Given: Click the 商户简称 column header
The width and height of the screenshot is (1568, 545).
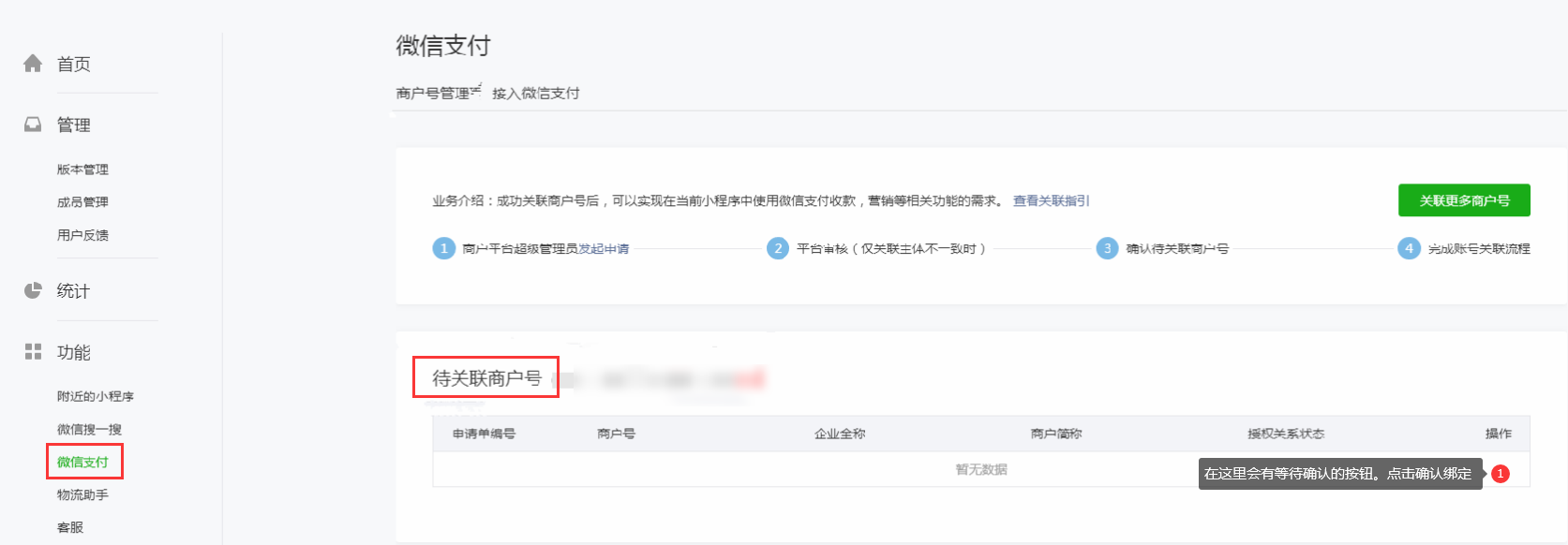Looking at the screenshot, I should coord(1056,434).
